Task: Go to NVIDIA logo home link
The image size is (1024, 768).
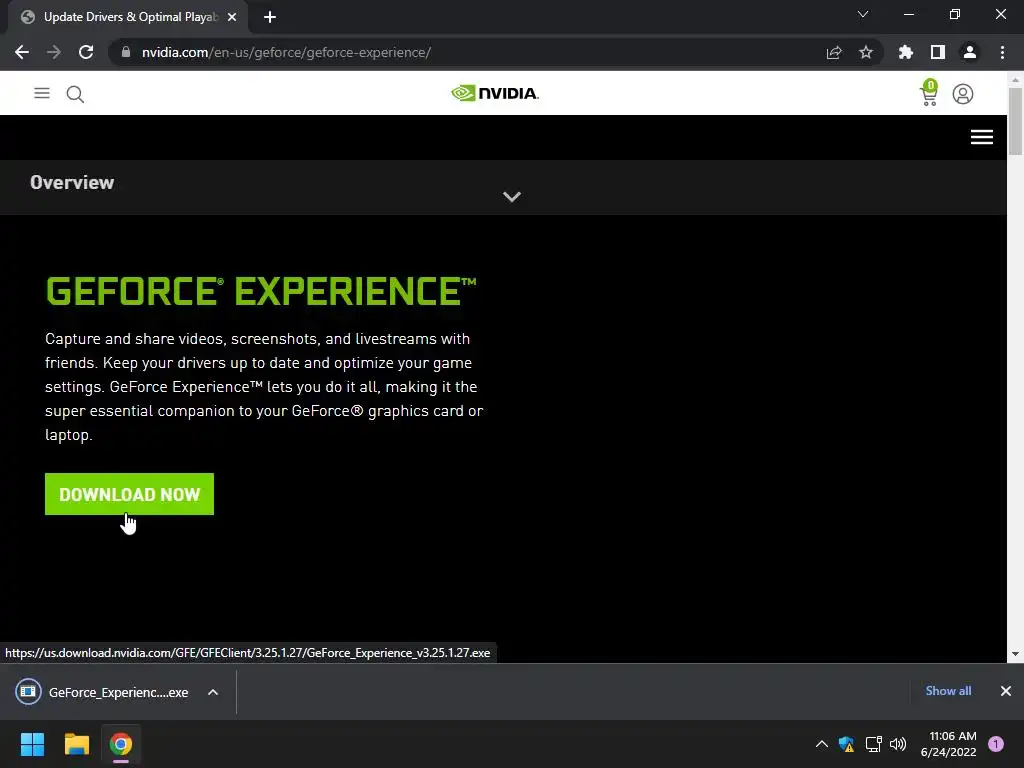Action: pos(495,93)
